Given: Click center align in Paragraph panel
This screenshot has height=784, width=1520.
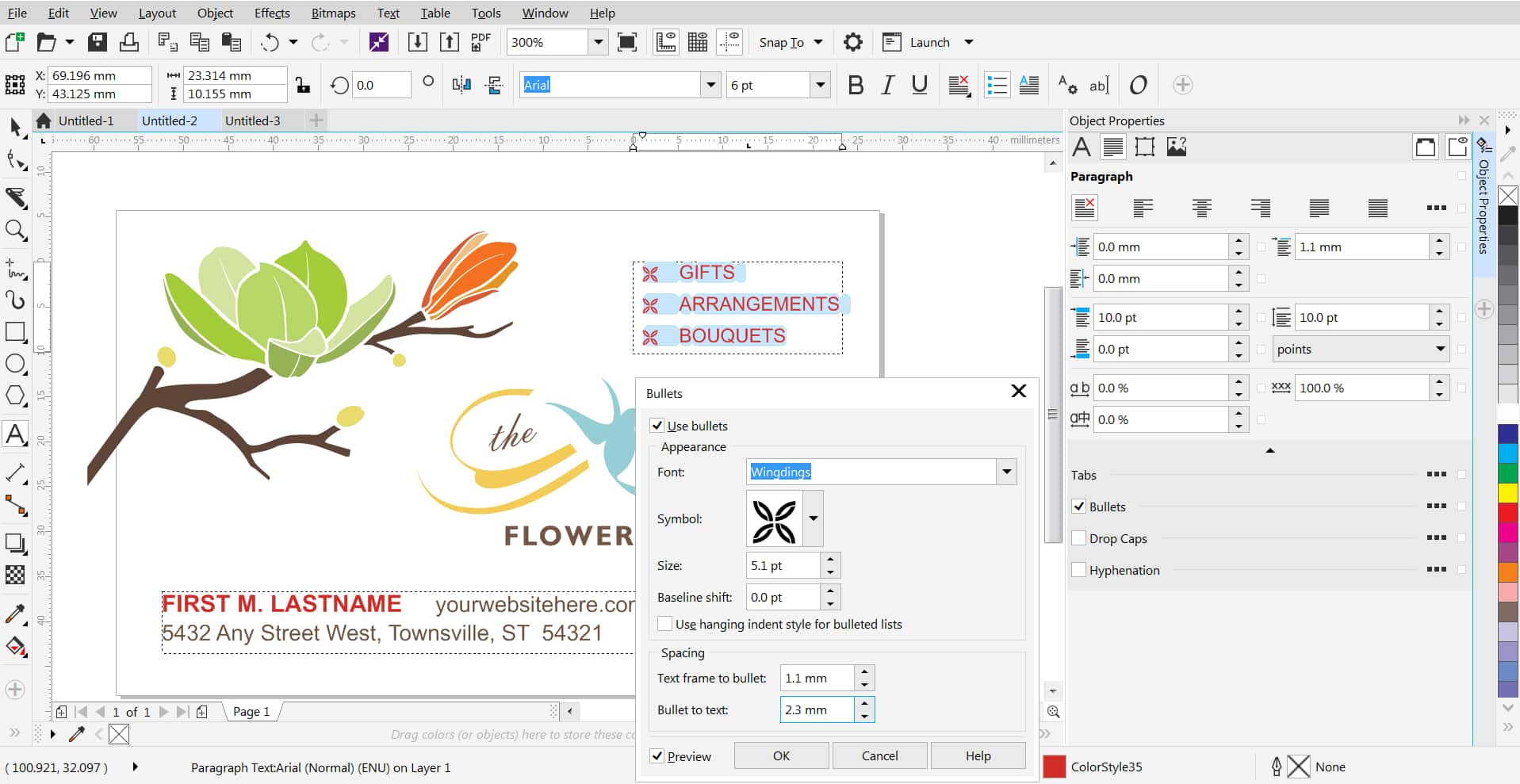Looking at the screenshot, I should click(x=1201, y=208).
